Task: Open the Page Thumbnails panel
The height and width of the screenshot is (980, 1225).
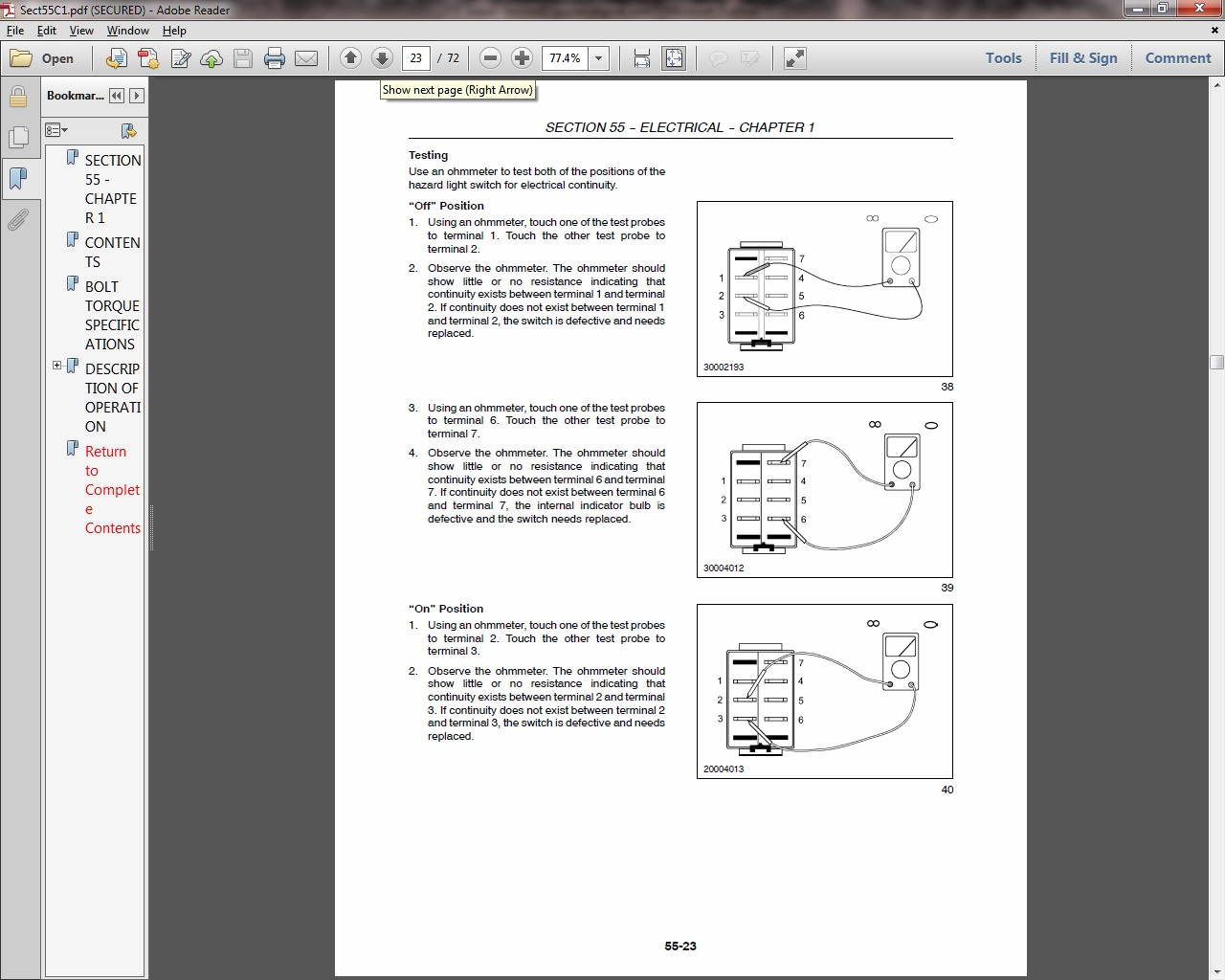Action: coord(17,138)
